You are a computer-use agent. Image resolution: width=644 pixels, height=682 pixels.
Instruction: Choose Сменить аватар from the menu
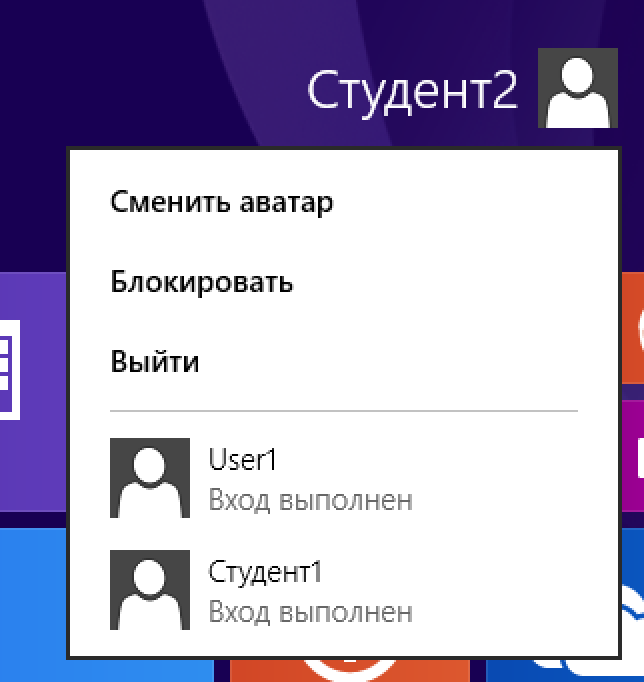tap(222, 203)
